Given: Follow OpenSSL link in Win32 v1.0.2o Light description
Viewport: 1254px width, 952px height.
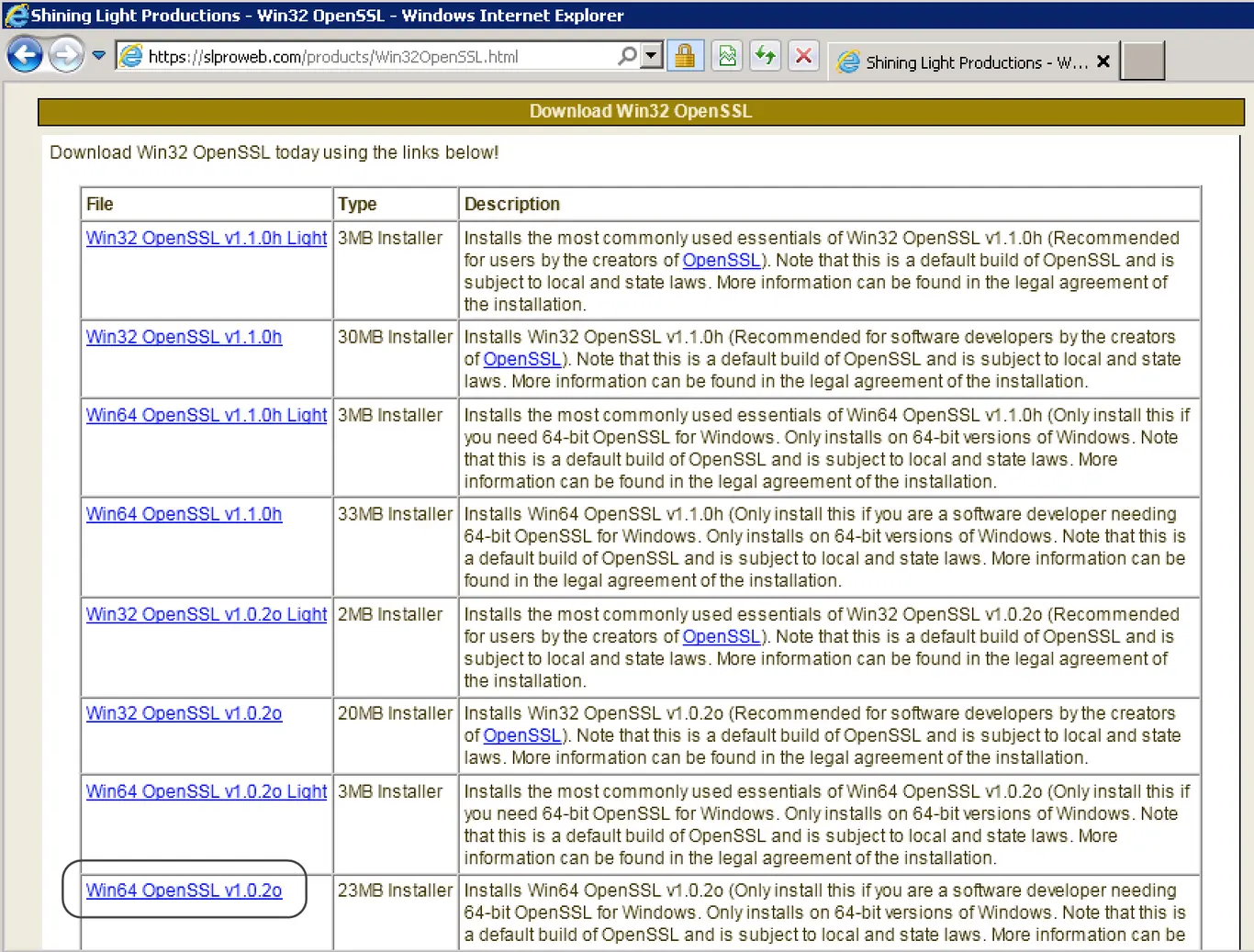Looking at the screenshot, I should pos(722,636).
